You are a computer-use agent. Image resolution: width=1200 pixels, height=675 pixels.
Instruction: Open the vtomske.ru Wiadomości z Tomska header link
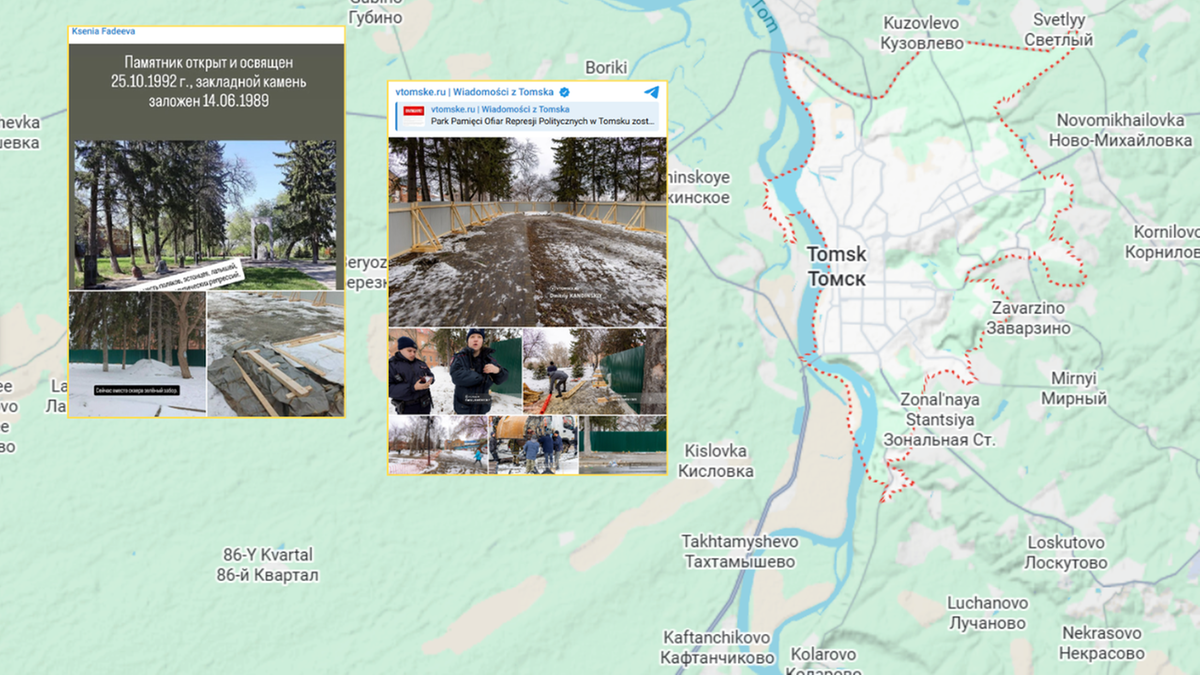pos(474,92)
